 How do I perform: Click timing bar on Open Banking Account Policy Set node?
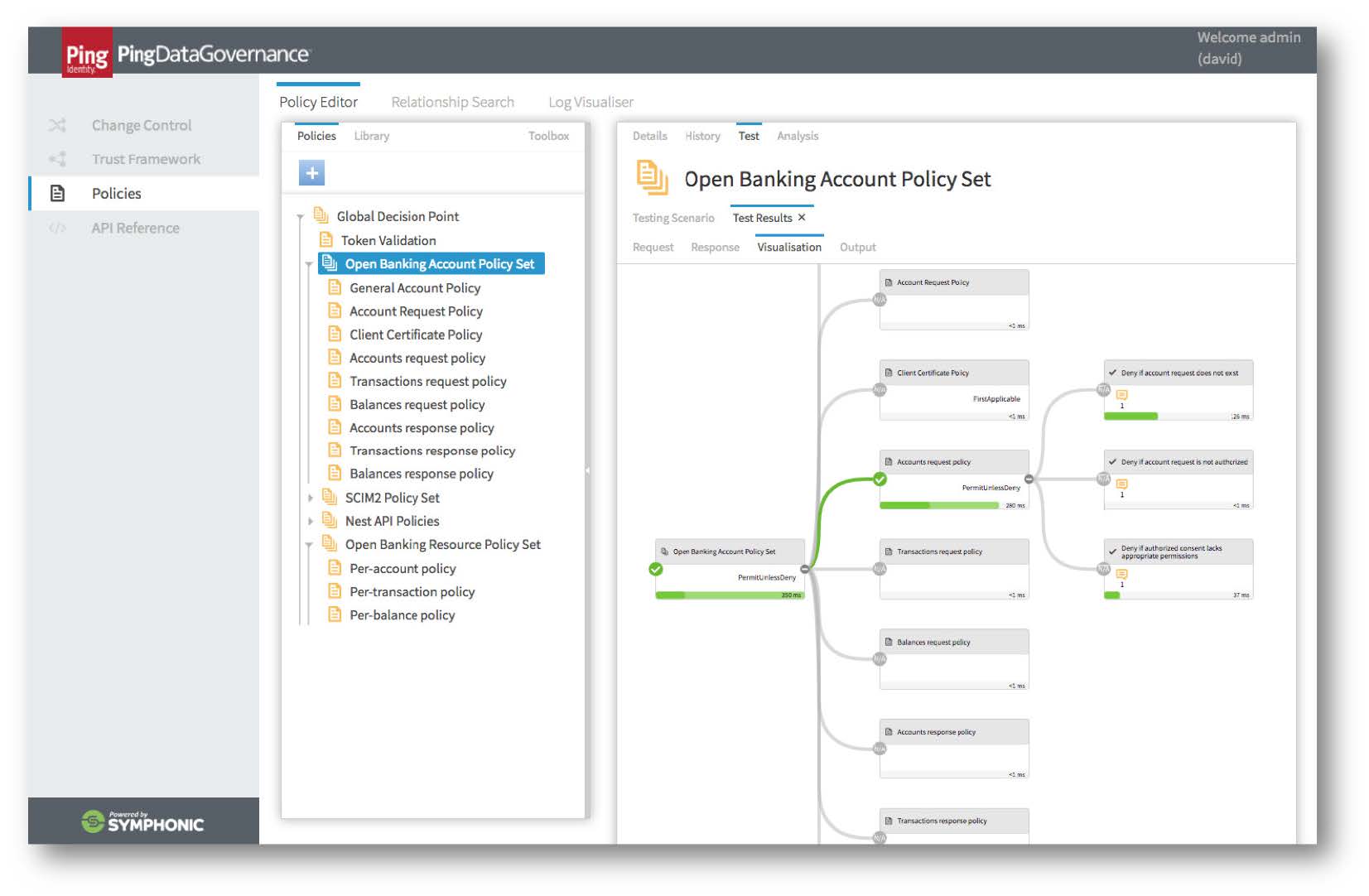729,595
